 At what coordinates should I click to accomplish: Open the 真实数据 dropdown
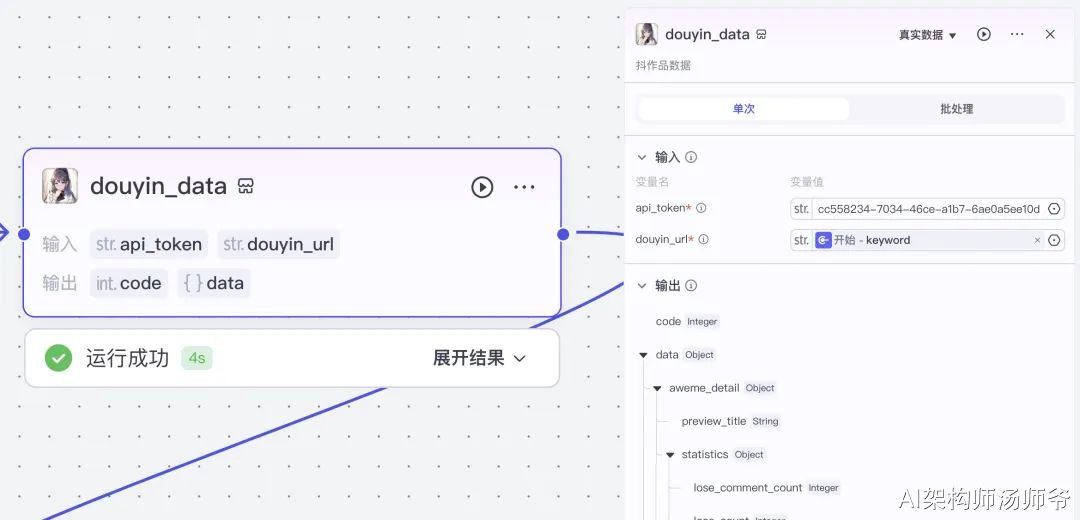[x=927, y=34]
